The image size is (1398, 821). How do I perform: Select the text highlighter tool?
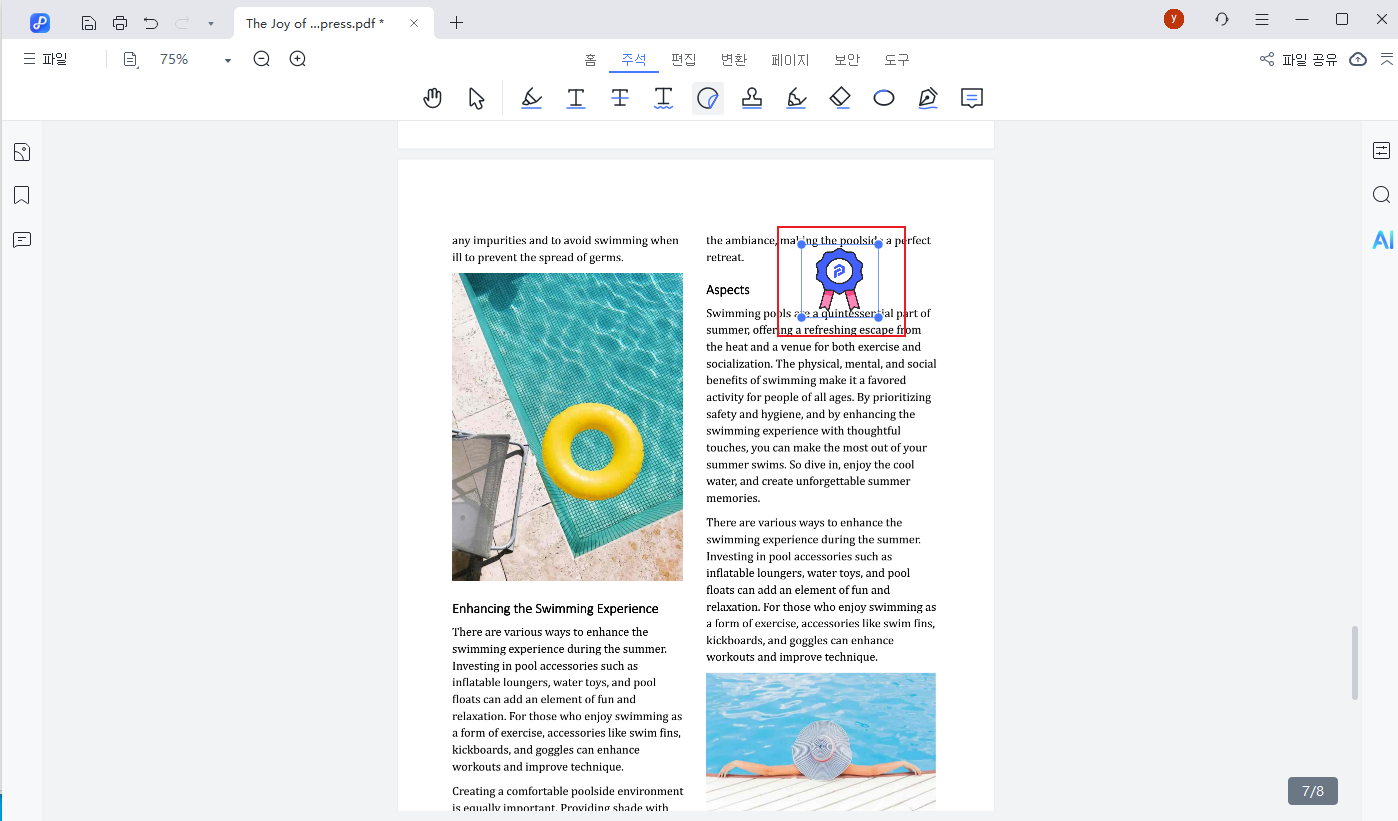[x=532, y=98]
